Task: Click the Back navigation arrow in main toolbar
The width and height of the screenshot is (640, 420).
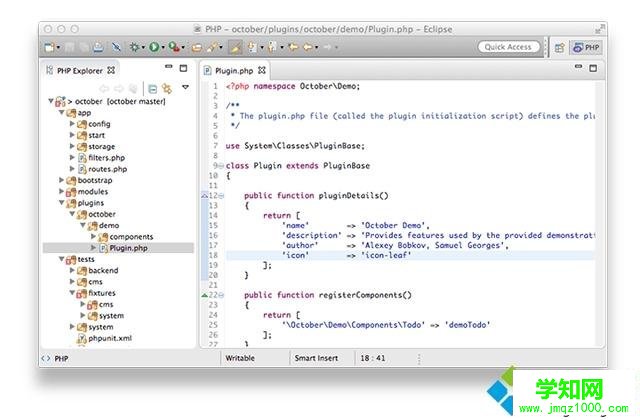Action: coord(308,47)
